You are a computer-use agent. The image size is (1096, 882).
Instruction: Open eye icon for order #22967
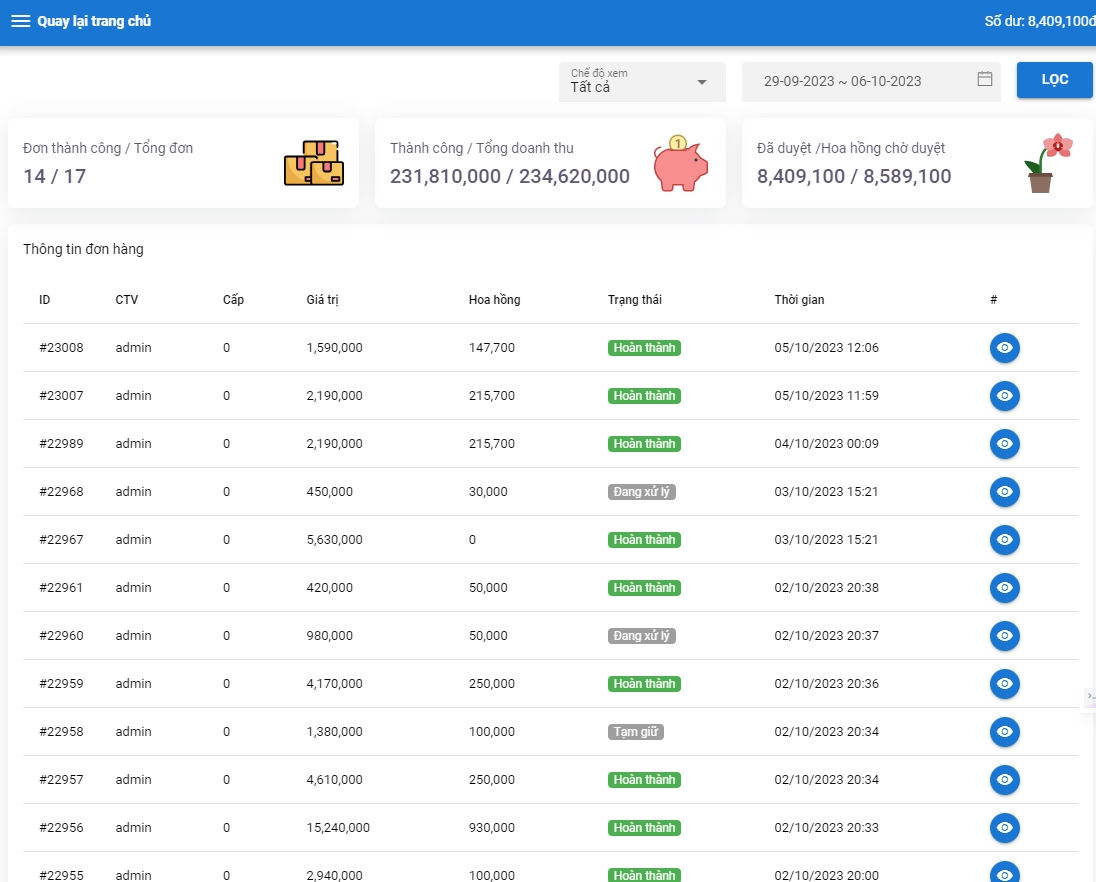click(1004, 540)
